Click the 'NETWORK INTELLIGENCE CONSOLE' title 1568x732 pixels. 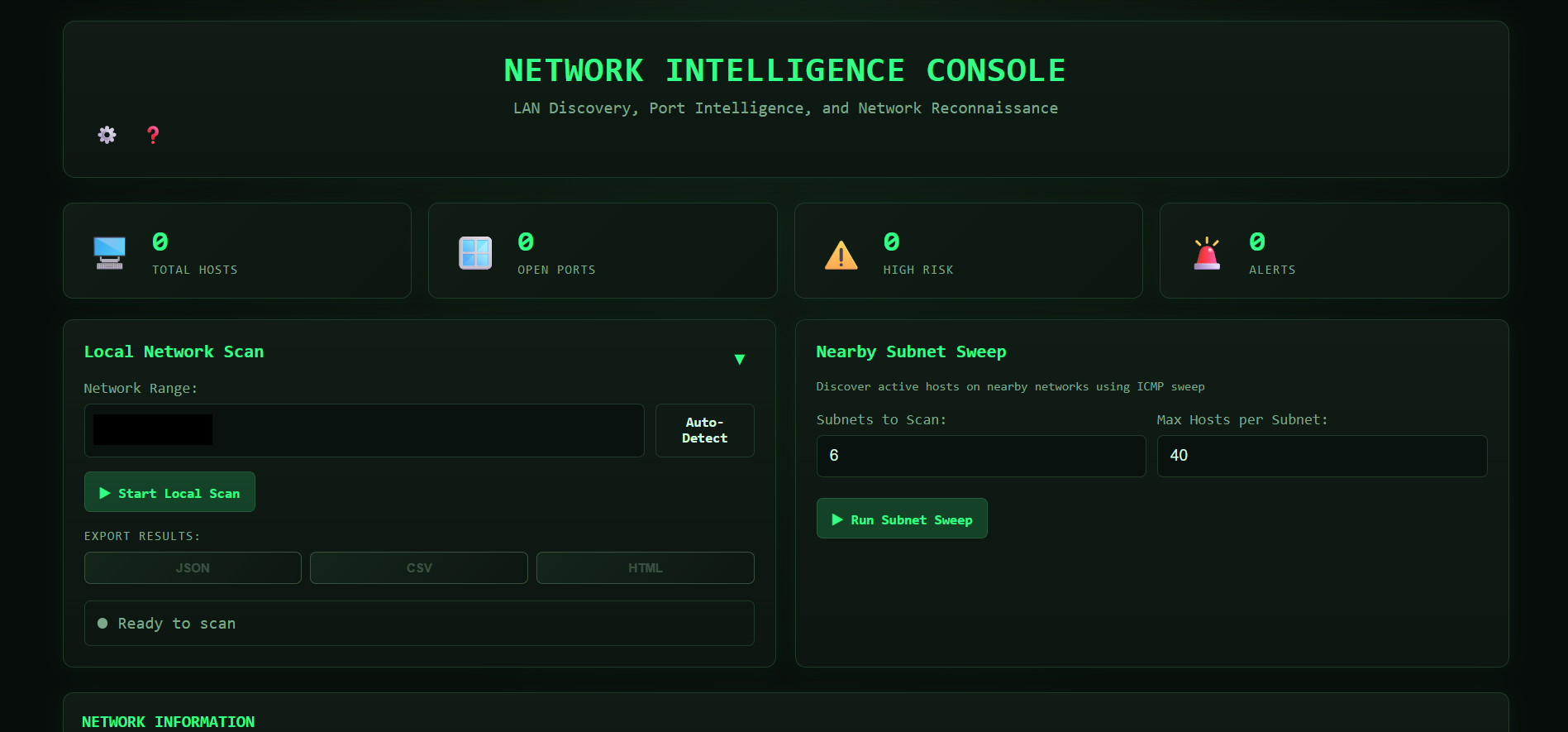785,70
